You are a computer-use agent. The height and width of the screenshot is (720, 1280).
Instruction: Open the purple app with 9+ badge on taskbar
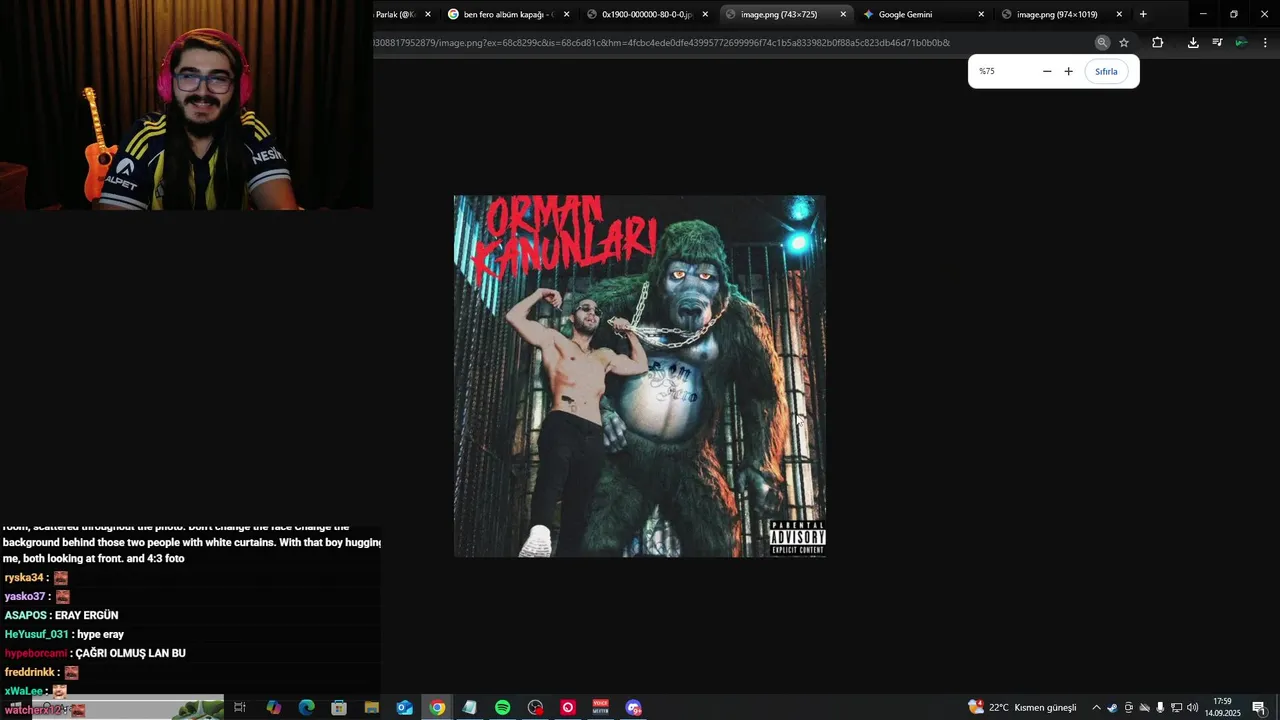pyautogui.click(x=633, y=707)
